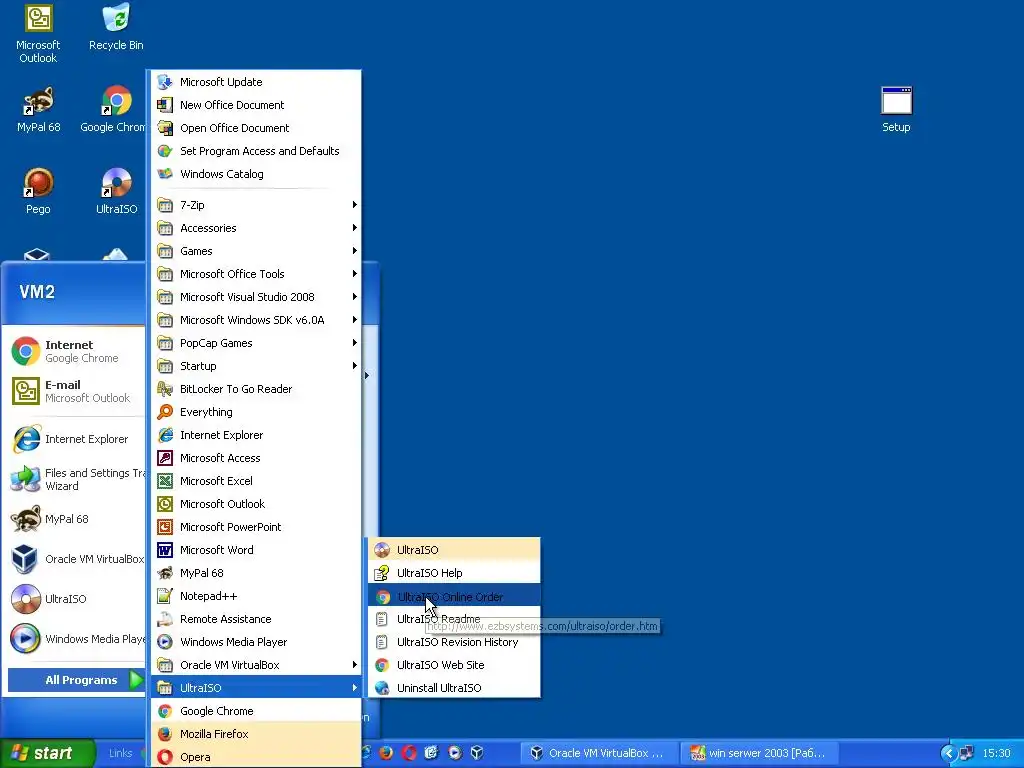Open Internet Explorer from Start menu left pane

point(76,439)
